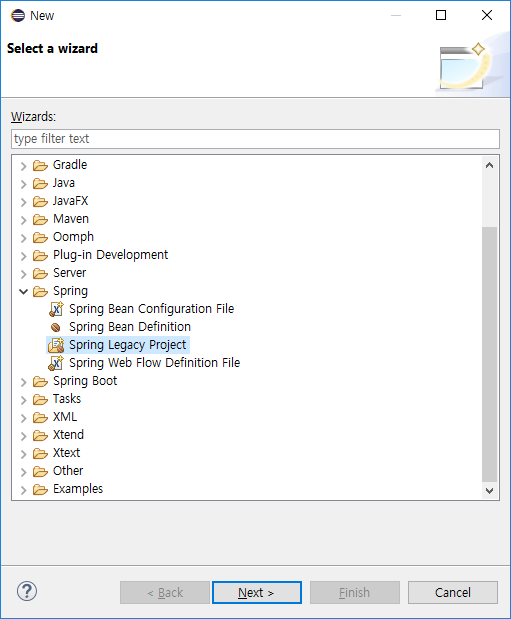Expand the Other category

[24, 472]
